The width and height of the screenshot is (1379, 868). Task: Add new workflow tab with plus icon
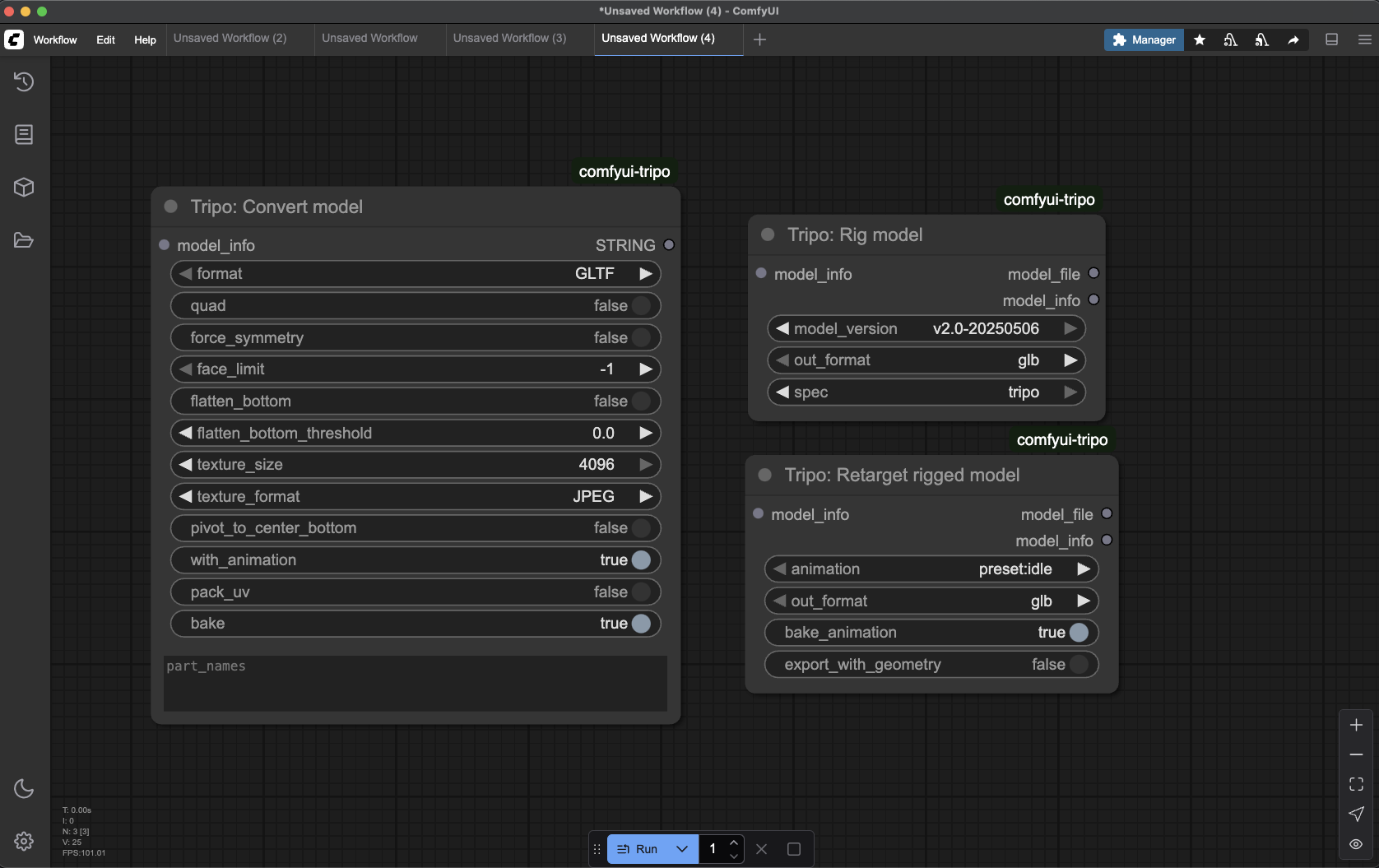(759, 39)
